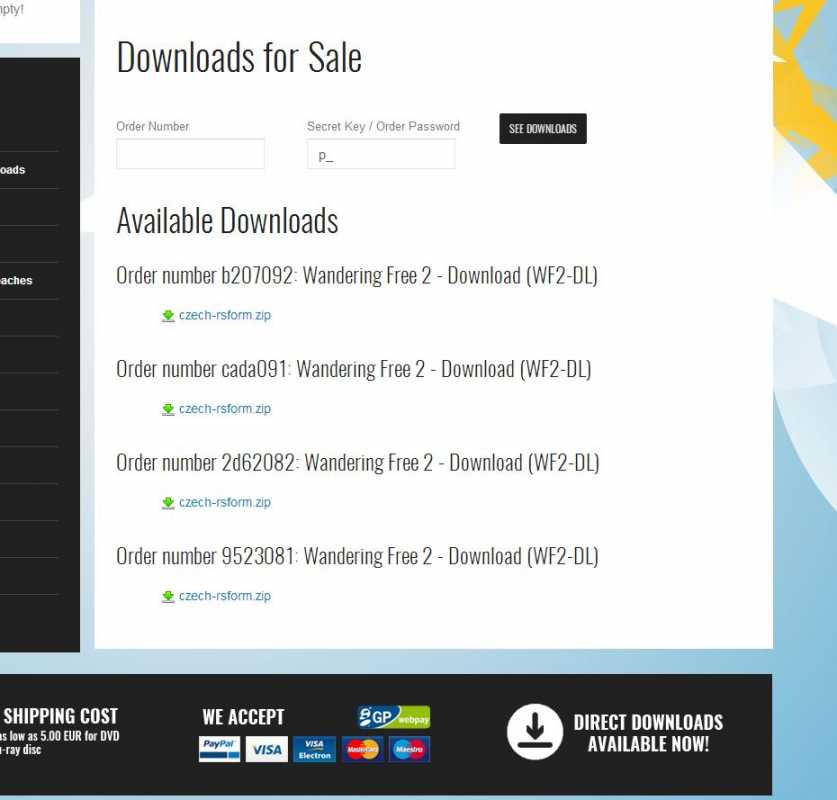Click the MasterCard logo in footer
This screenshot has width=837, height=800.
click(x=362, y=749)
